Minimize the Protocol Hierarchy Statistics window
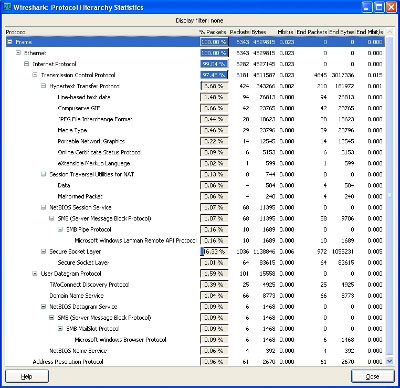Screen dimensions: 400x388 click(367, 7)
